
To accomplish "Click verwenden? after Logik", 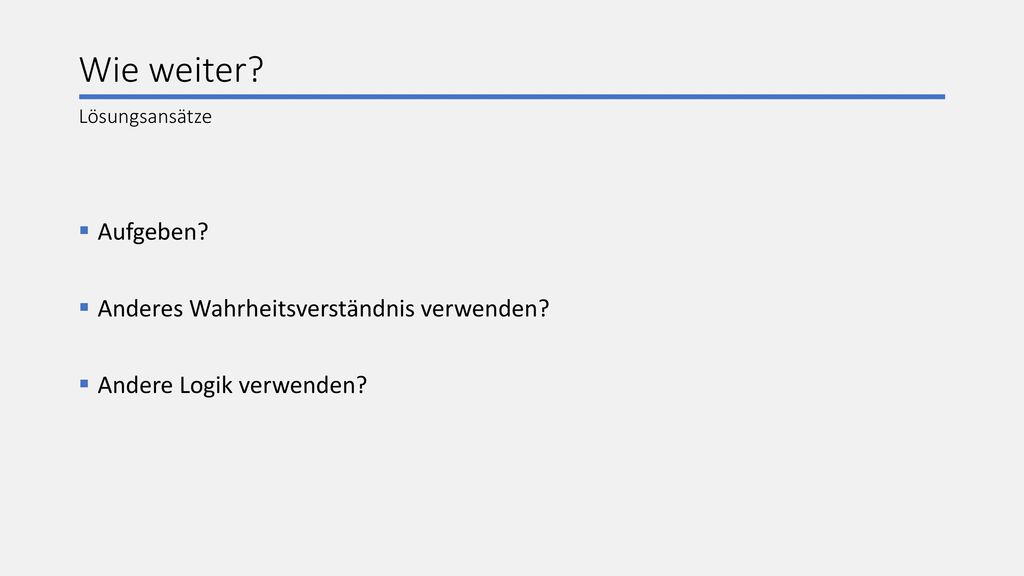I will point(303,385).
